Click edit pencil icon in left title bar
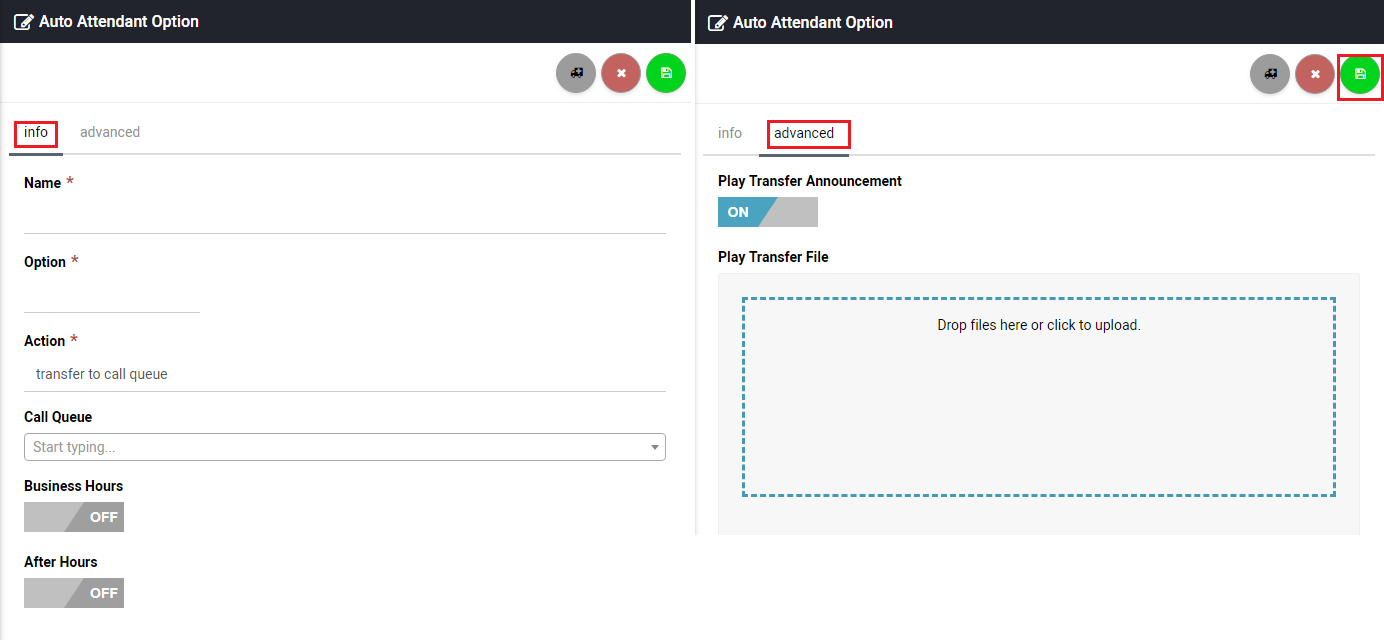Viewport: 1384px width, 640px height. 23,22
